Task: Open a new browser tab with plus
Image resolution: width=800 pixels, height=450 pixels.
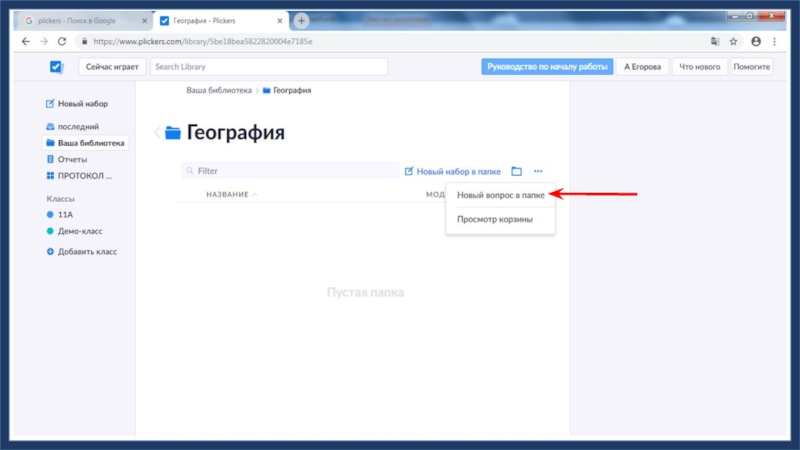Action: pos(301,20)
